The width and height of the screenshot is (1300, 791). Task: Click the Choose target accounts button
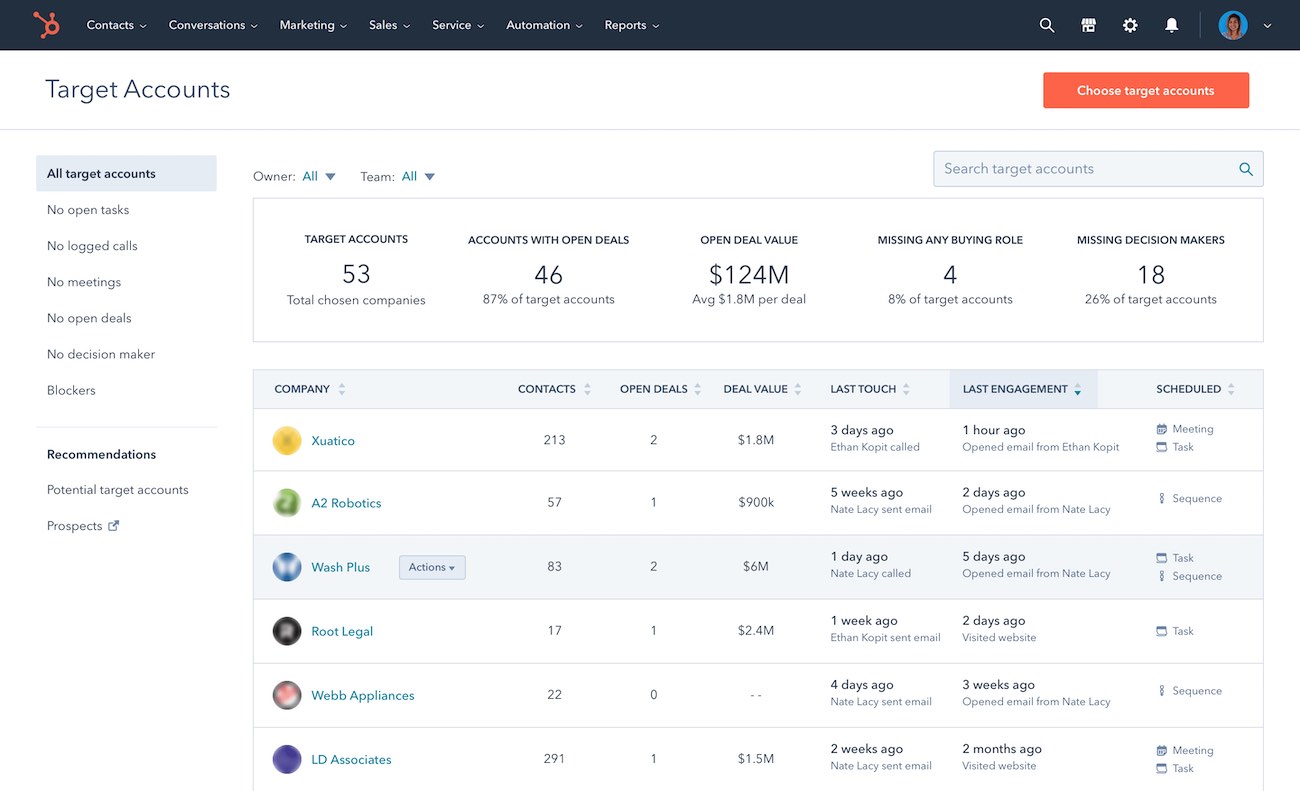[x=1146, y=90]
